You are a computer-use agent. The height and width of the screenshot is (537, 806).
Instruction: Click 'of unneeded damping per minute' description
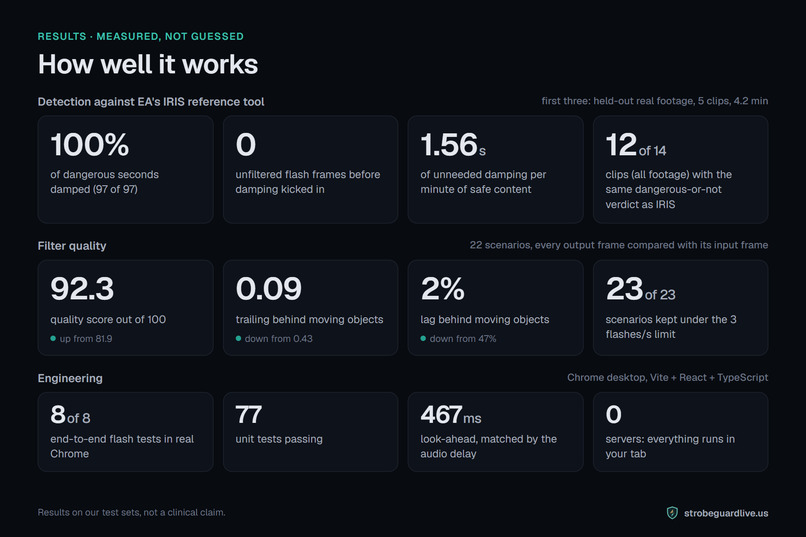coord(483,182)
